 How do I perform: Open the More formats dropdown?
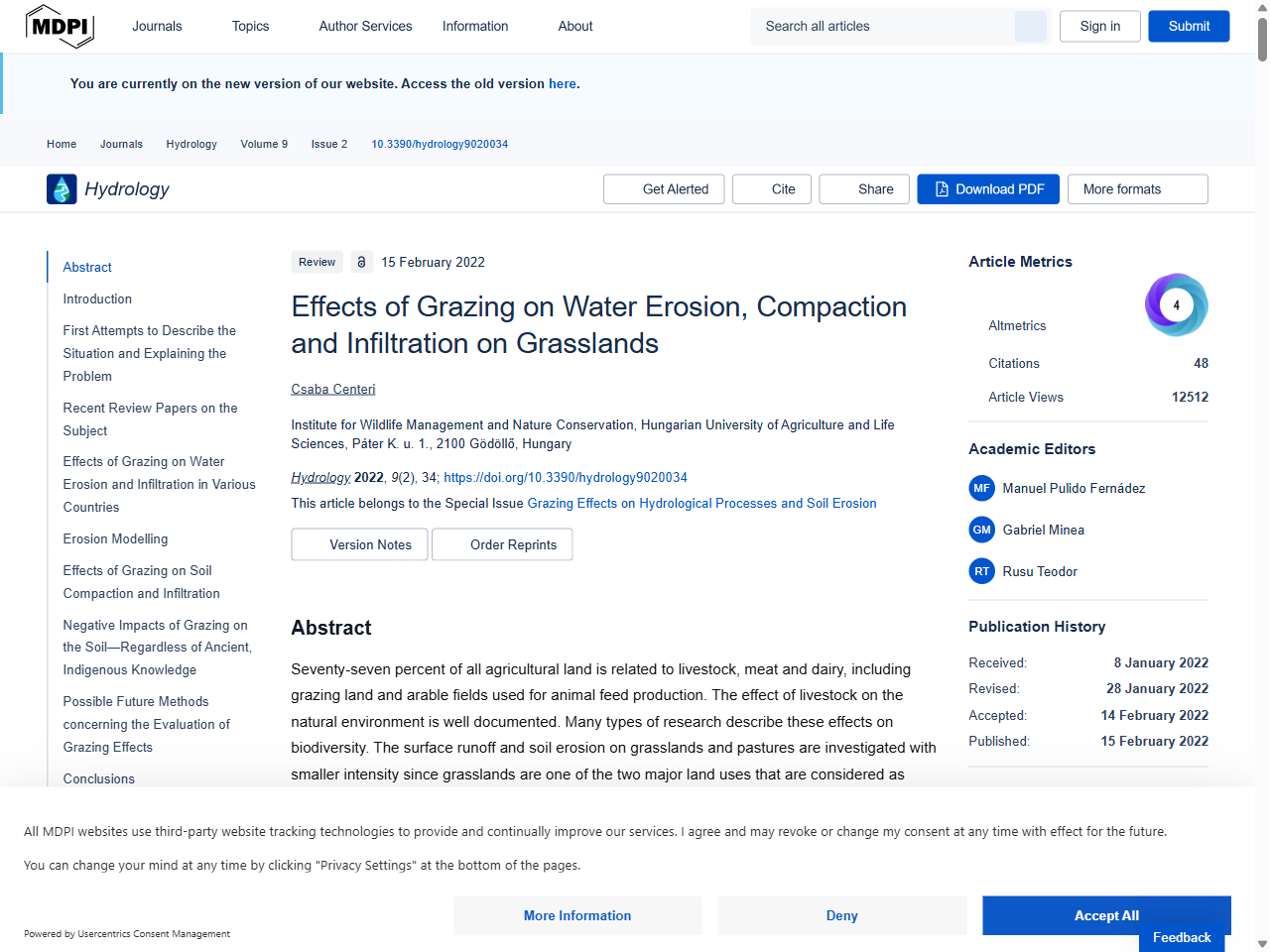[1137, 189]
